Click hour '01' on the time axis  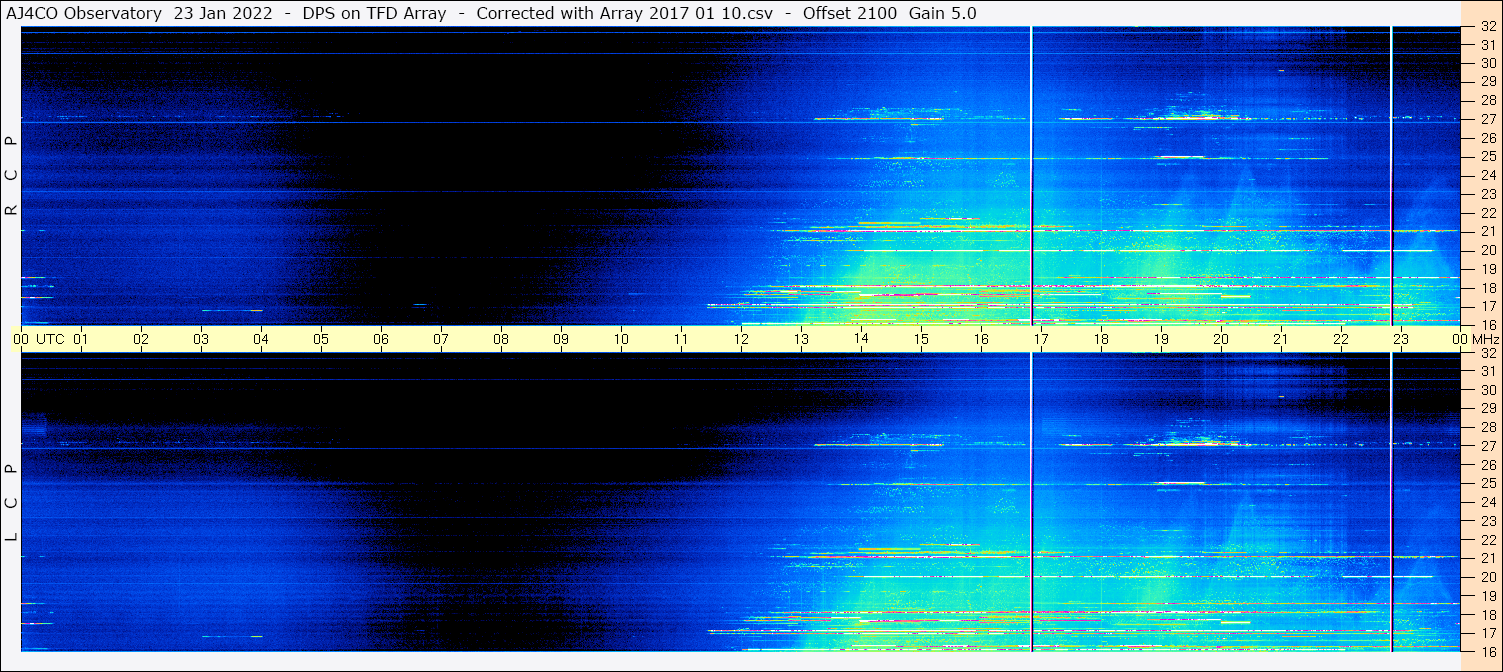tap(81, 339)
